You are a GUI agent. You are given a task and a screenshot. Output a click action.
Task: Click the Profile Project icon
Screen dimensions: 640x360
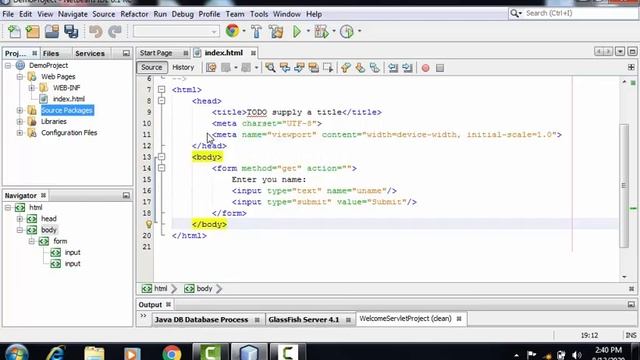(x=347, y=31)
